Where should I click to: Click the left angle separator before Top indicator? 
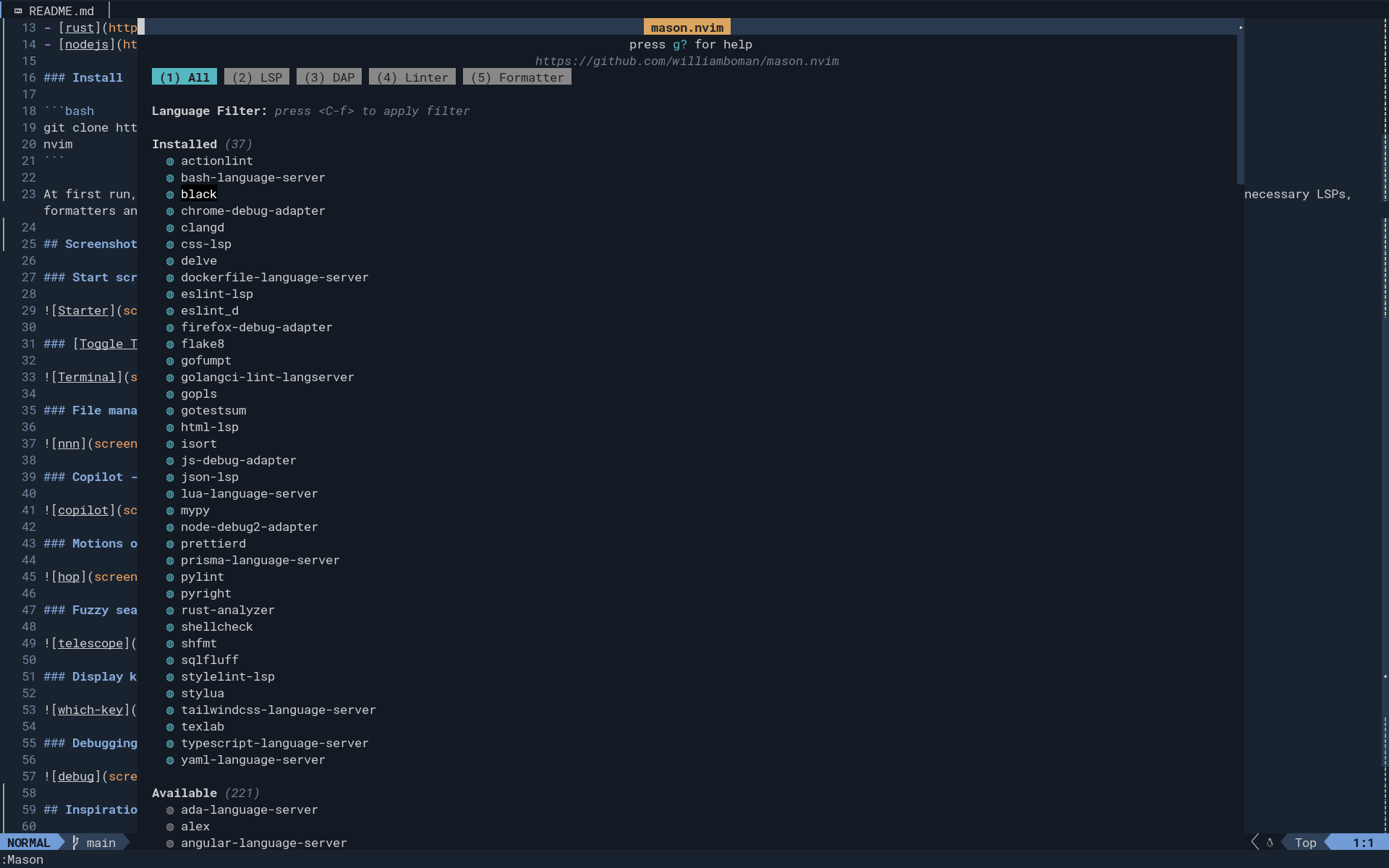pyautogui.click(x=1254, y=842)
